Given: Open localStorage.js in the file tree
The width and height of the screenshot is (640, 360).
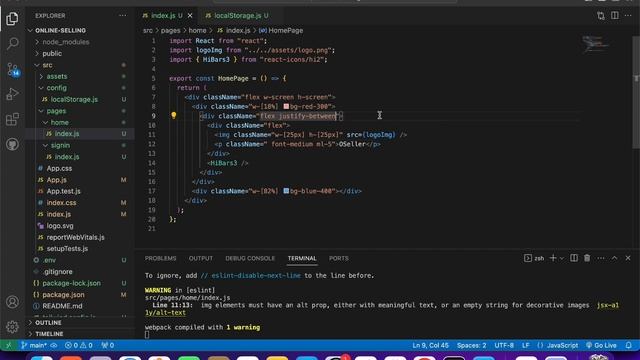Looking at the screenshot, I should pyautogui.click(x=74, y=99).
